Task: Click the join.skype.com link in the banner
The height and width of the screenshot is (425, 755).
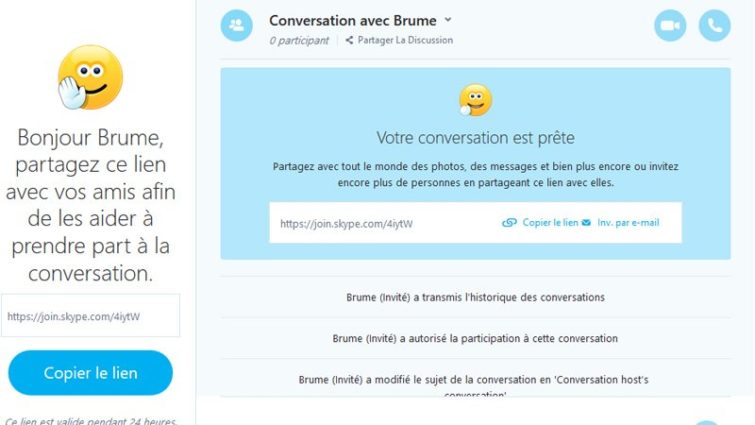Action: pos(346,224)
